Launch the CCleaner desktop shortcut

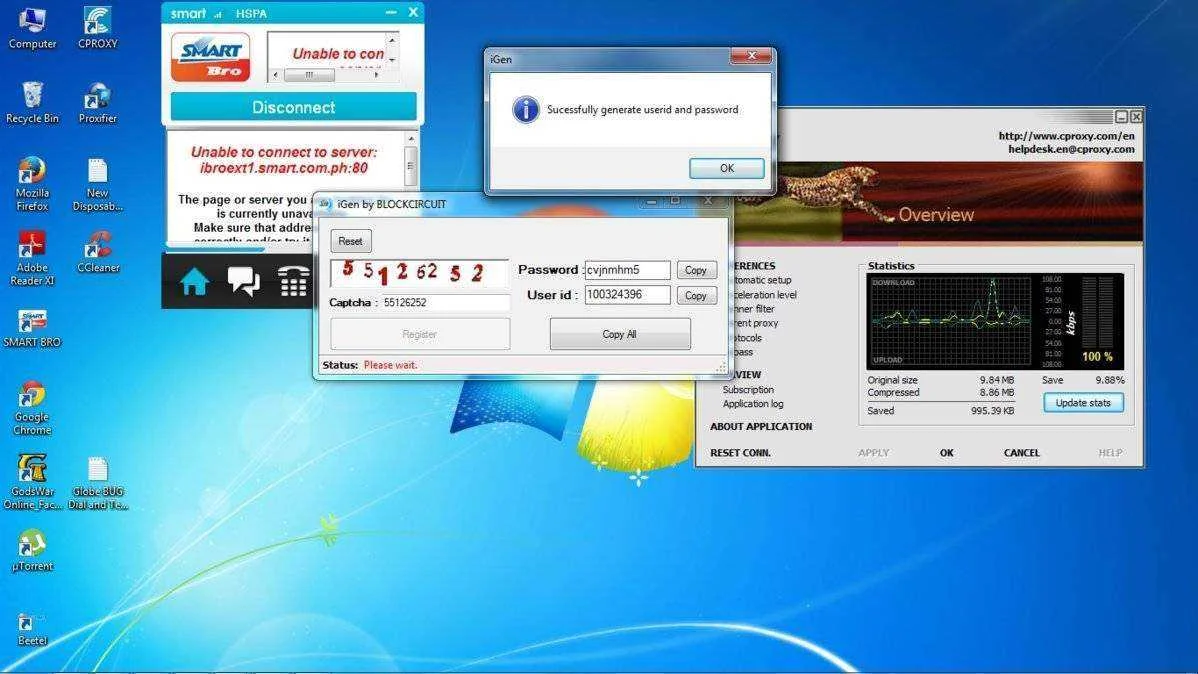98,252
